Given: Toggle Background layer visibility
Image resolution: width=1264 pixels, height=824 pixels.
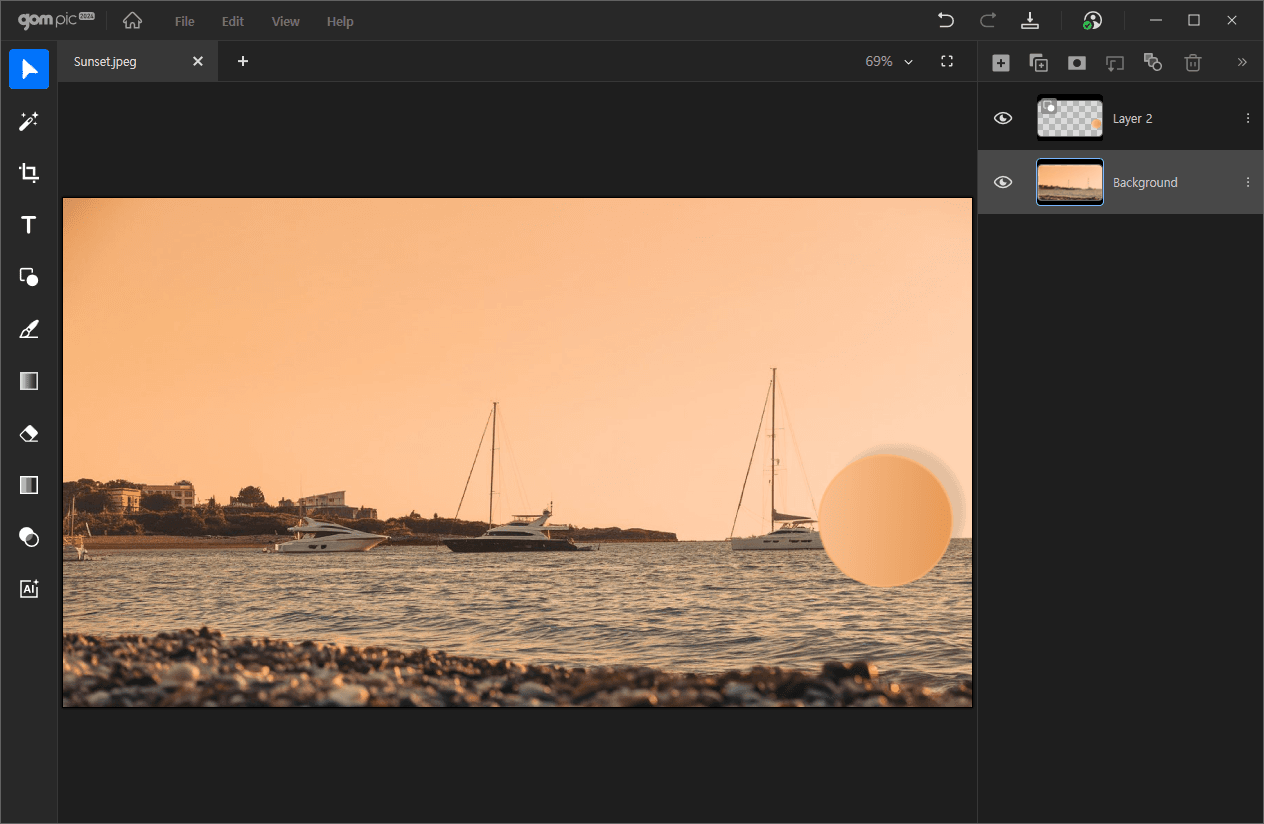Looking at the screenshot, I should point(1003,182).
